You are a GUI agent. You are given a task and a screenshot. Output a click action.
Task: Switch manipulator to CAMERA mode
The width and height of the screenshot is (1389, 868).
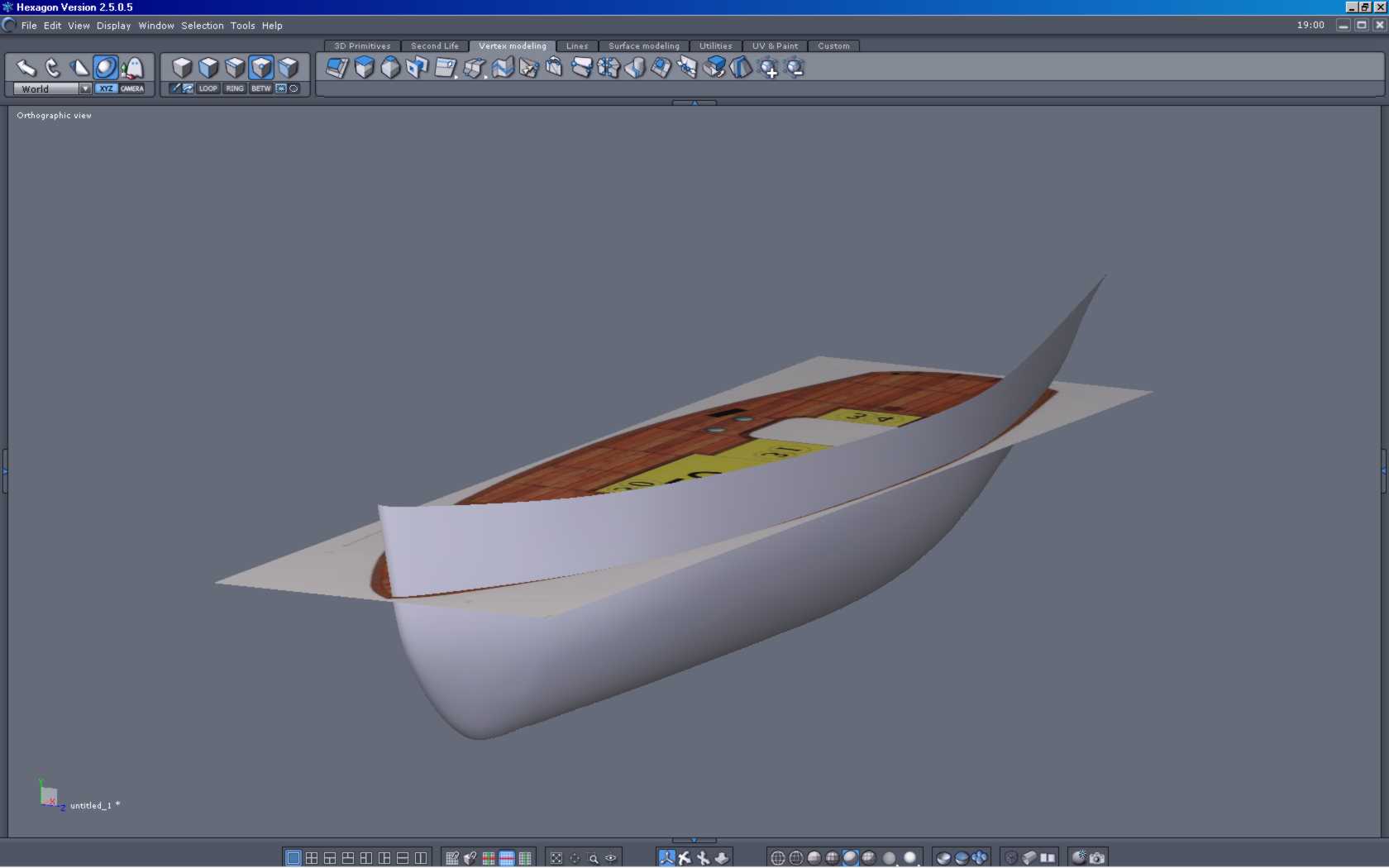132,88
